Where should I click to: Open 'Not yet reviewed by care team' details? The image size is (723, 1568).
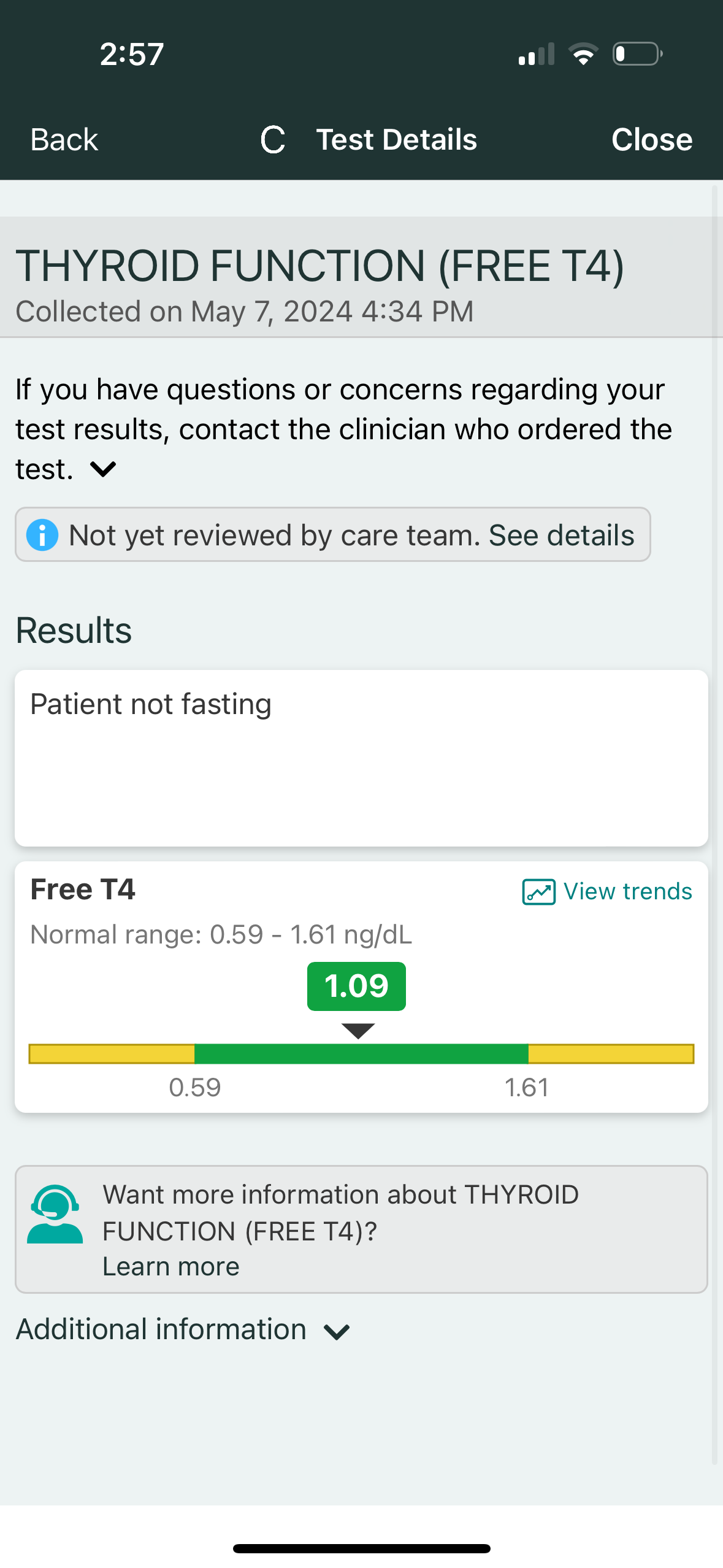pos(351,535)
